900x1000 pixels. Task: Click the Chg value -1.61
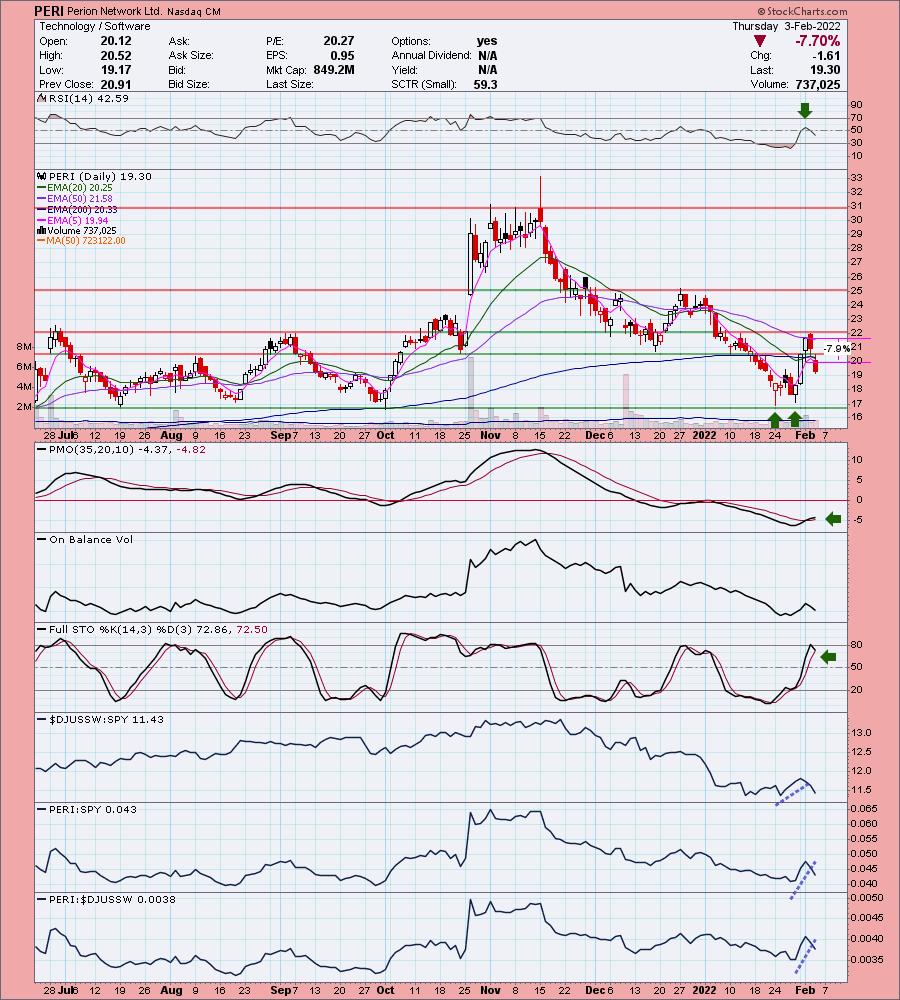click(x=827, y=55)
